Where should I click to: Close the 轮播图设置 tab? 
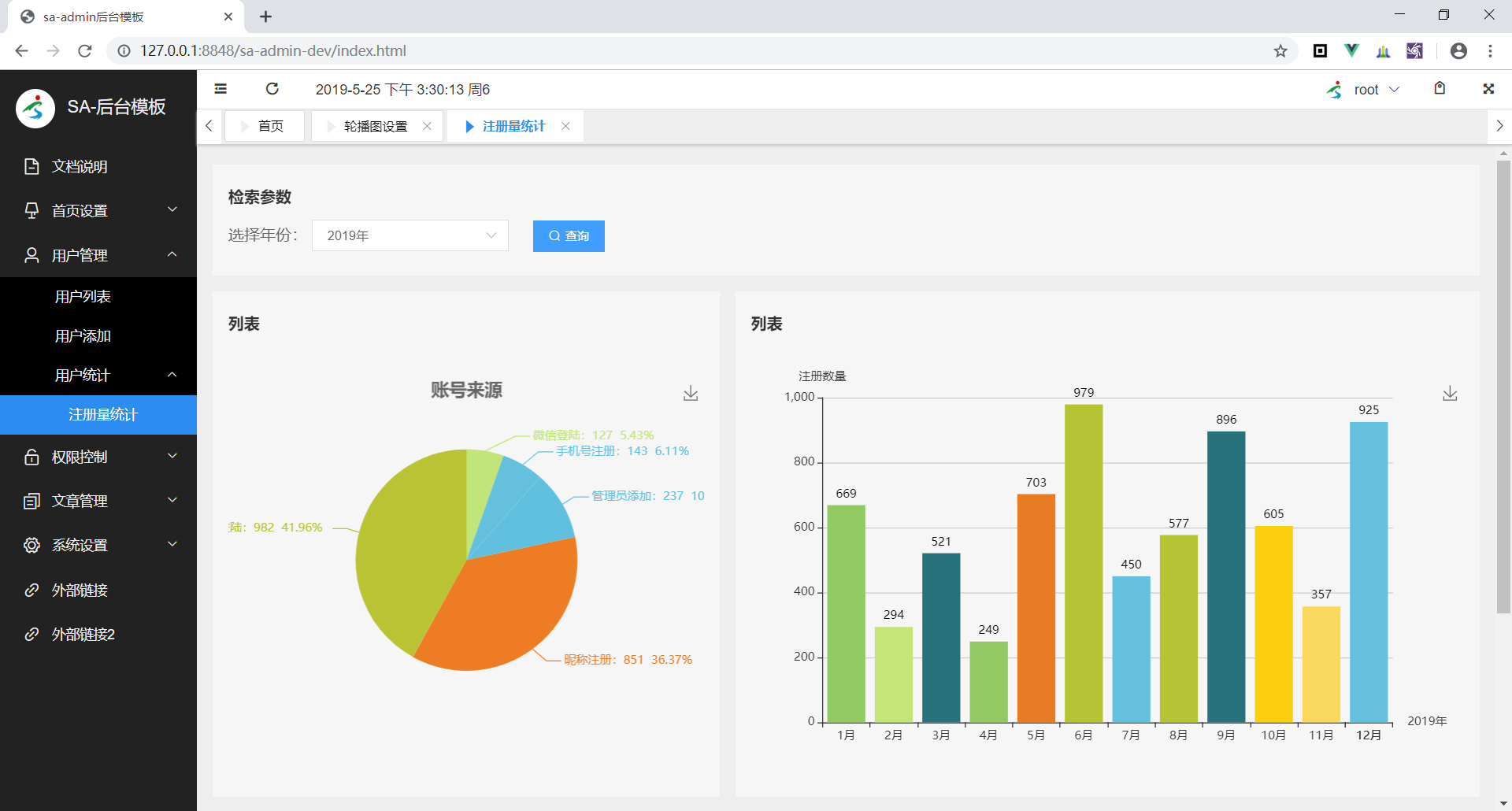[x=427, y=126]
